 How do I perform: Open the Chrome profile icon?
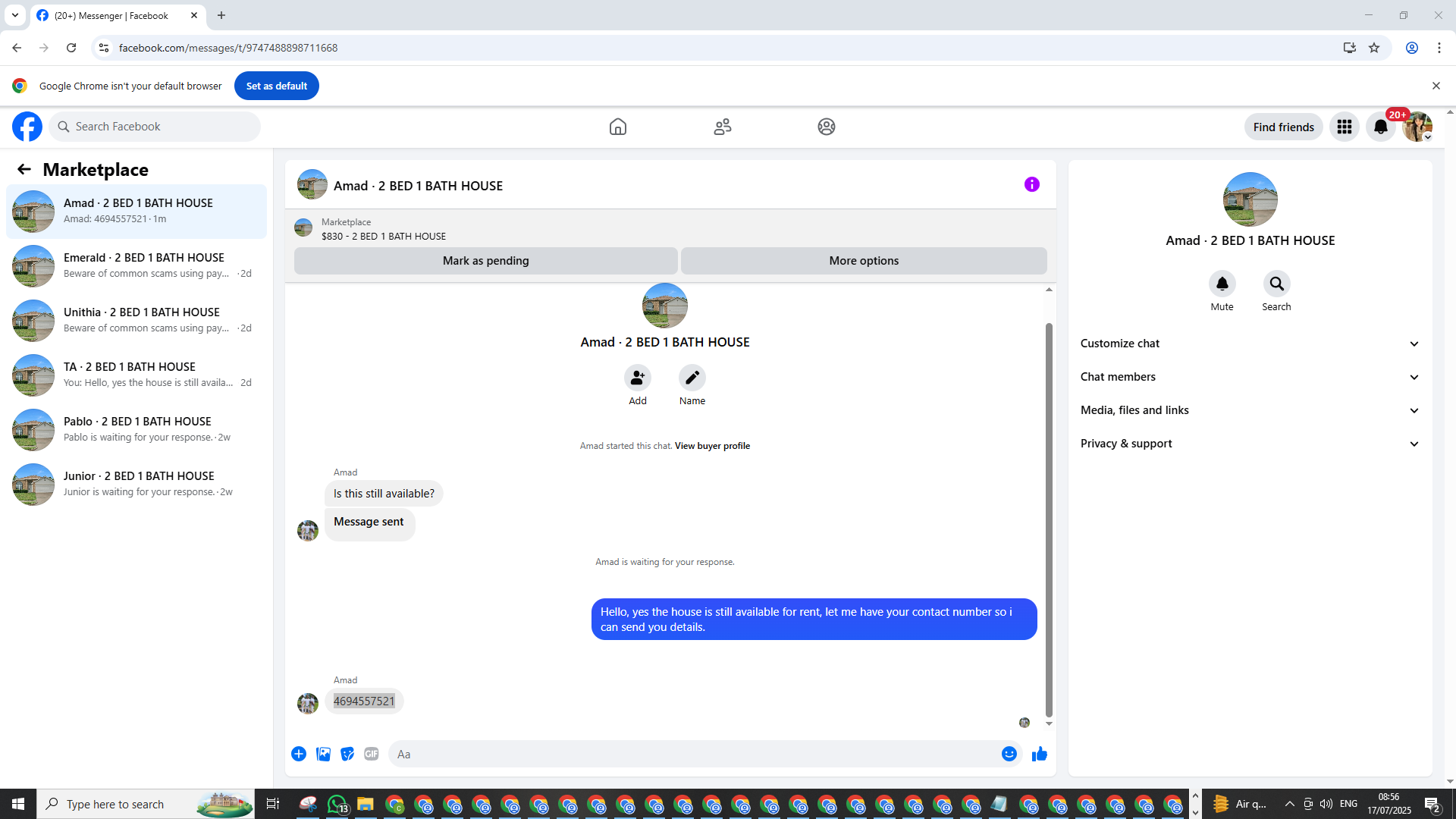coord(1412,48)
